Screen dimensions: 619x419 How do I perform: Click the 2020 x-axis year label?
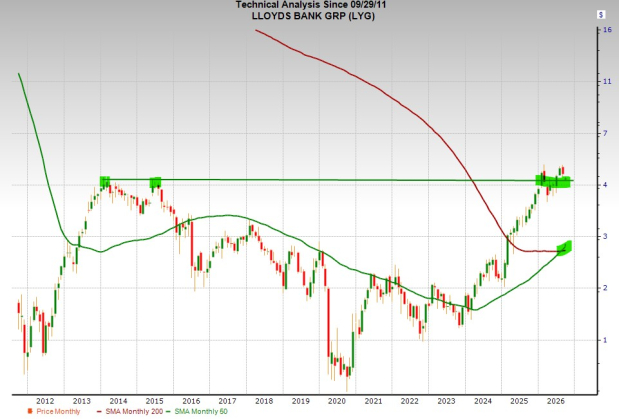tap(337, 401)
